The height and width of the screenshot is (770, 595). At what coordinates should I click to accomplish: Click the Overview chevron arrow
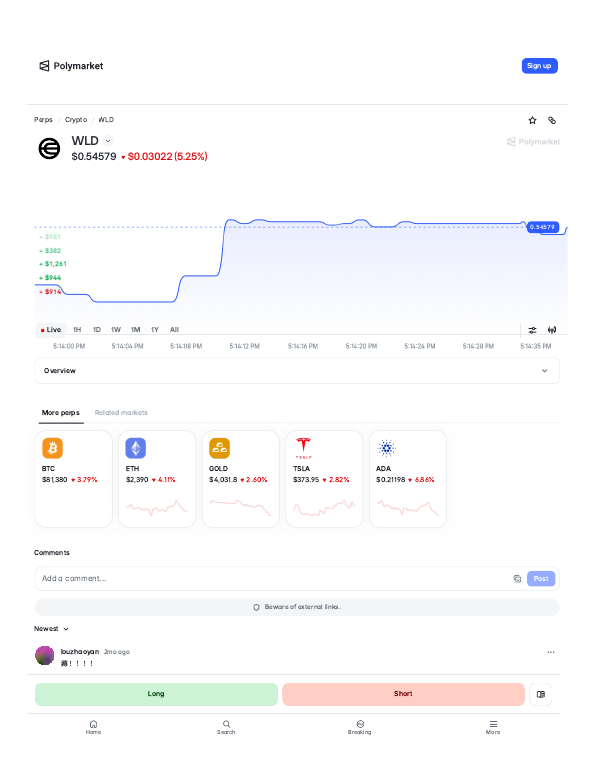pos(544,371)
